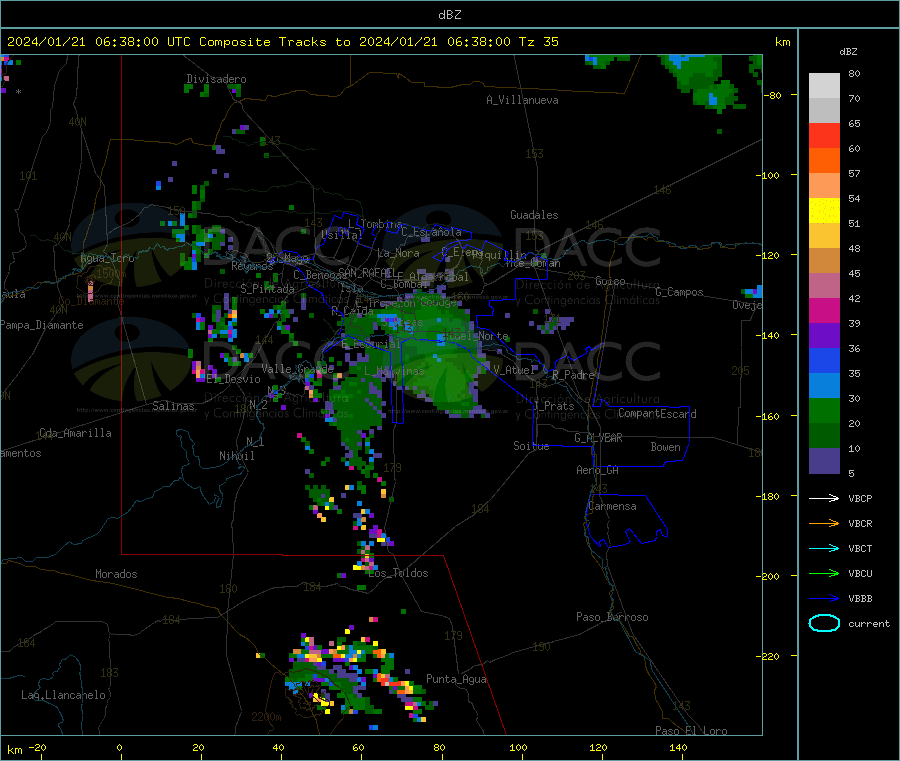Click the 'G_ALVEAR' map label
The image size is (900, 761).
point(598,438)
